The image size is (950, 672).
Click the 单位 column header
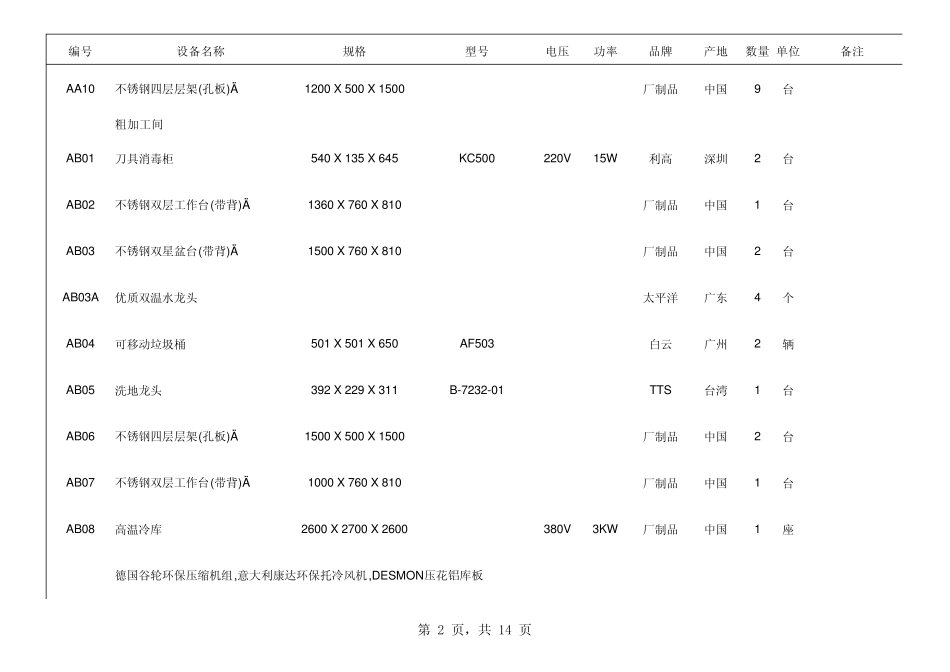(788, 52)
